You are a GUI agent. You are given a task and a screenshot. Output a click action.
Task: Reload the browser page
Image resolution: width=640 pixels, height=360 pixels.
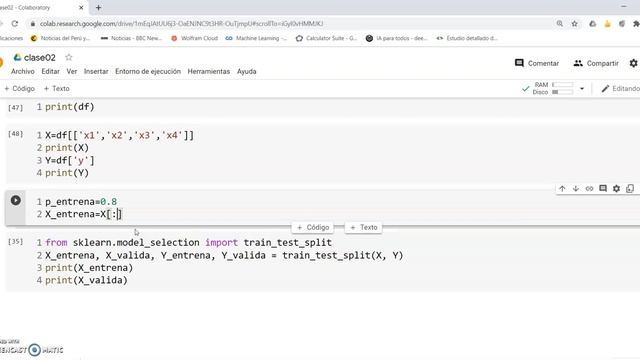[15, 24]
